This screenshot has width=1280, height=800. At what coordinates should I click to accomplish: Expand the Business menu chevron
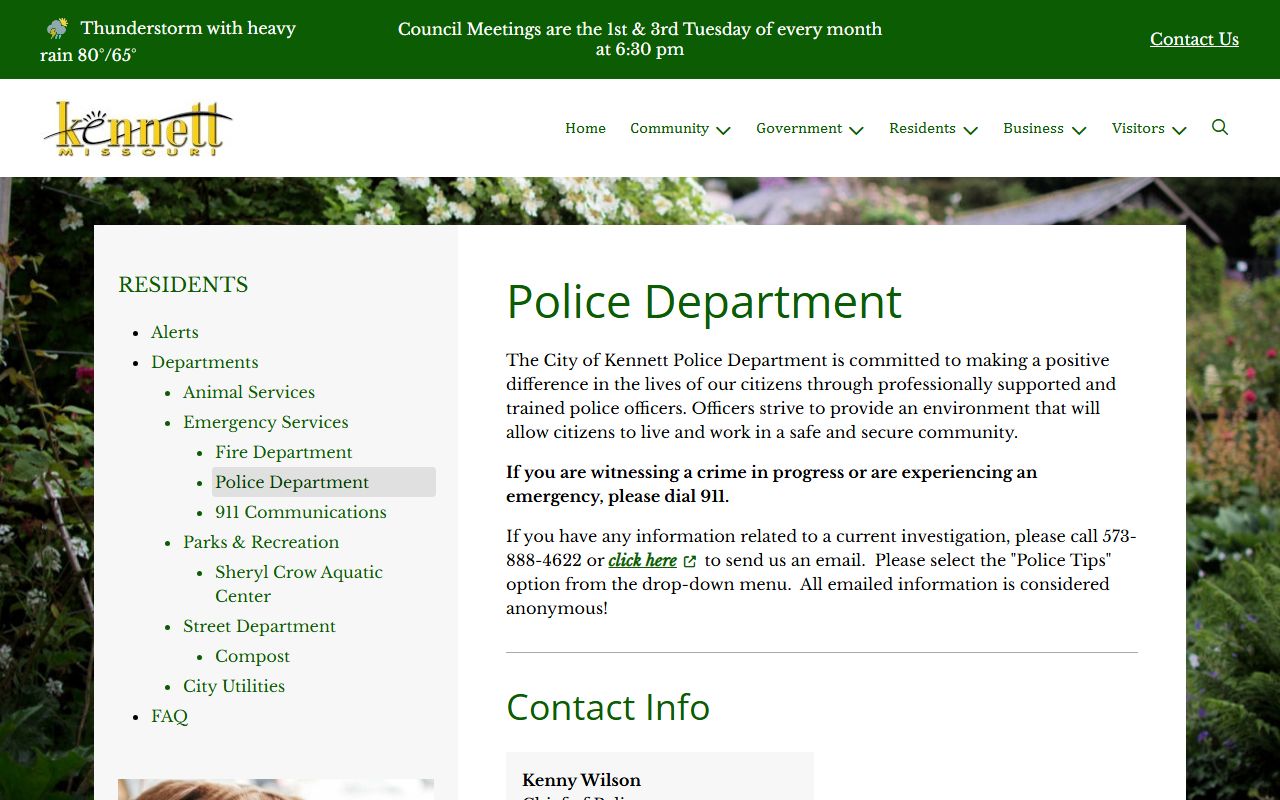point(1079,130)
